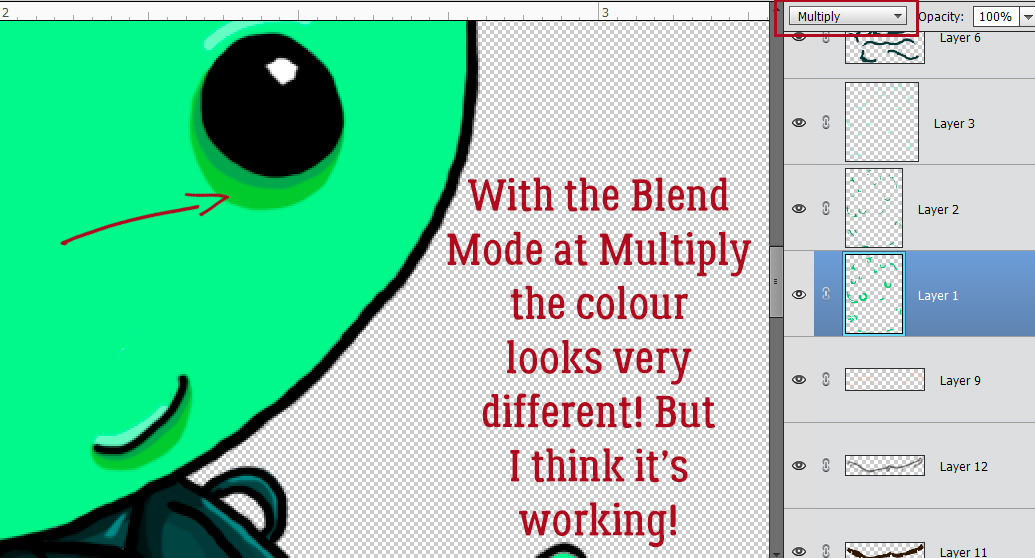The height and width of the screenshot is (558, 1035).
Task: Select the Layer 6 thumbnail
Action: tap(885, 47)
